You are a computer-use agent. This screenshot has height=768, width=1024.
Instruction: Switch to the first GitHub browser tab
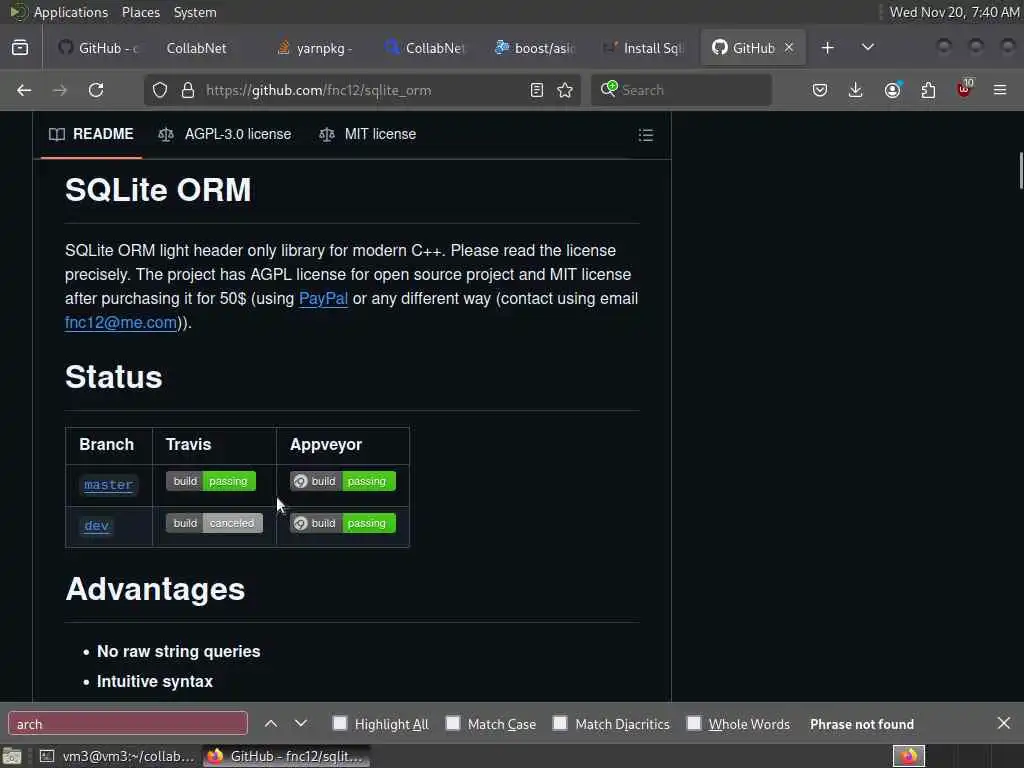coord(98,48)
